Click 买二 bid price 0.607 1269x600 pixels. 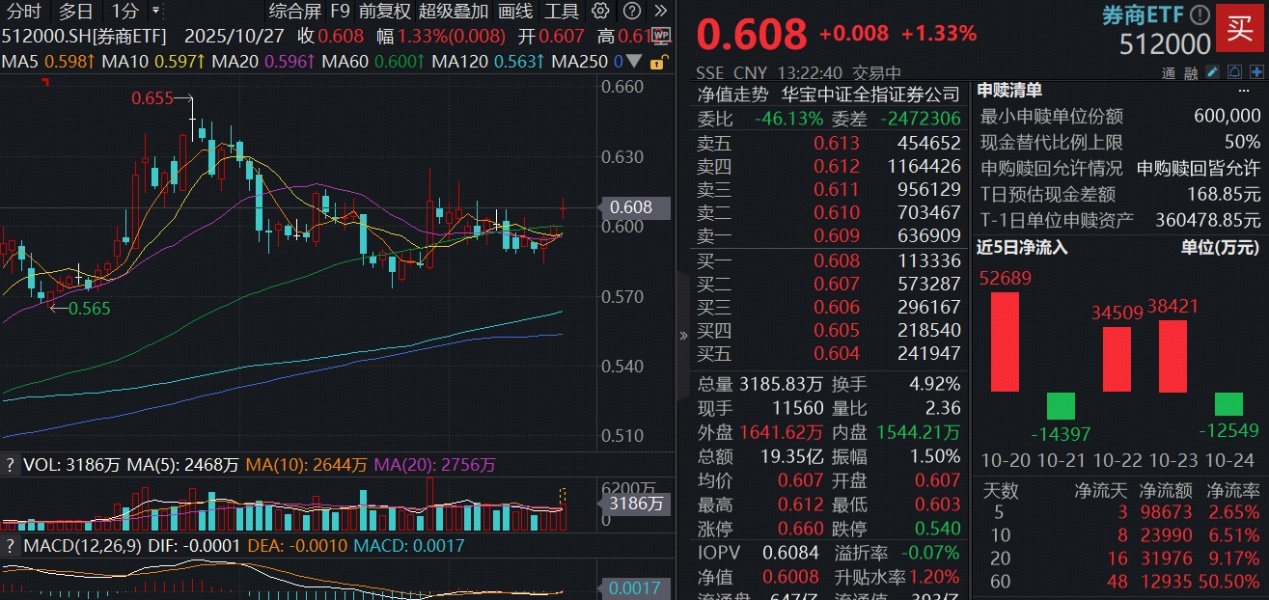[836, 284]
